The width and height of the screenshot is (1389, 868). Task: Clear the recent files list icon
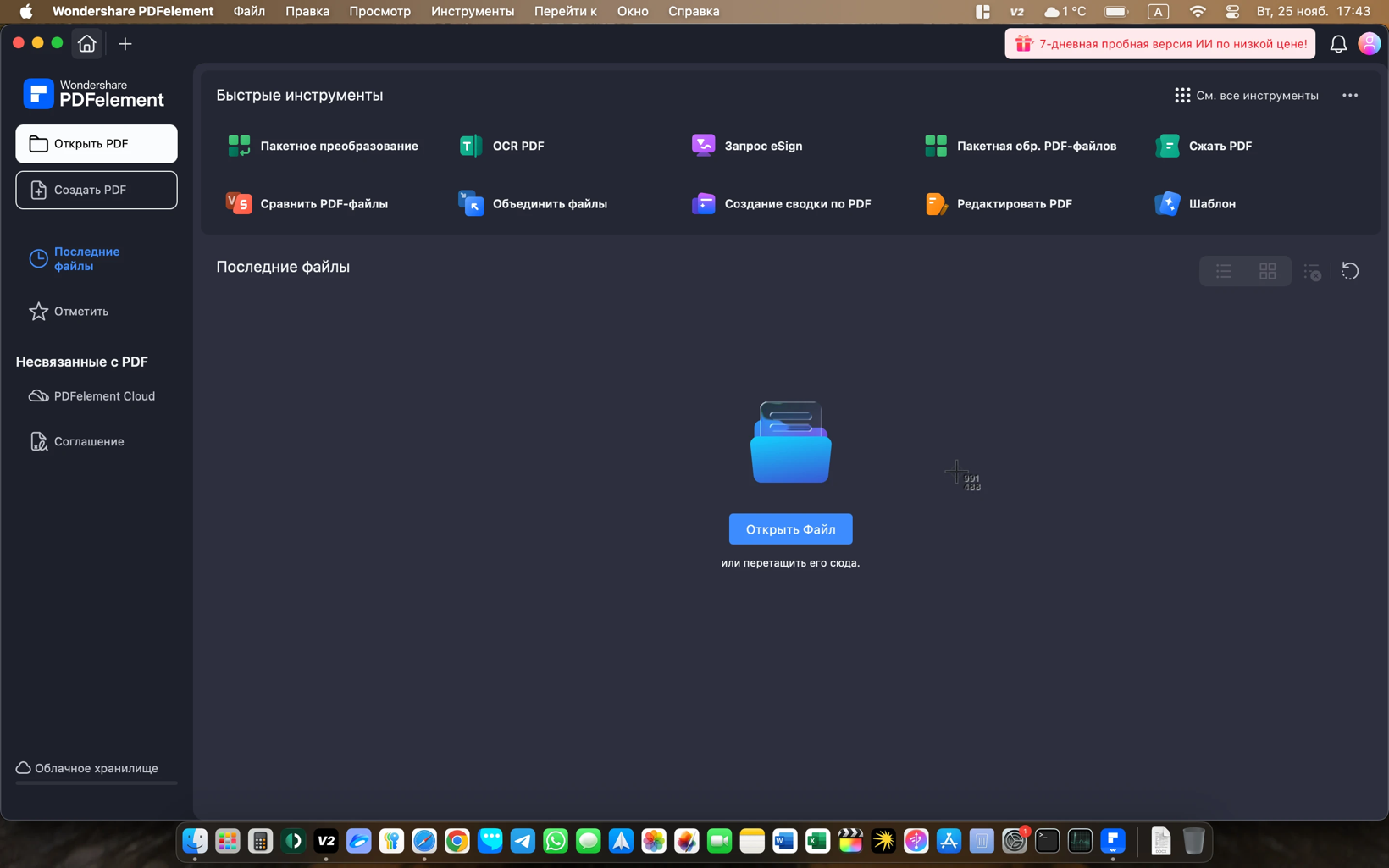[1312, 271]
